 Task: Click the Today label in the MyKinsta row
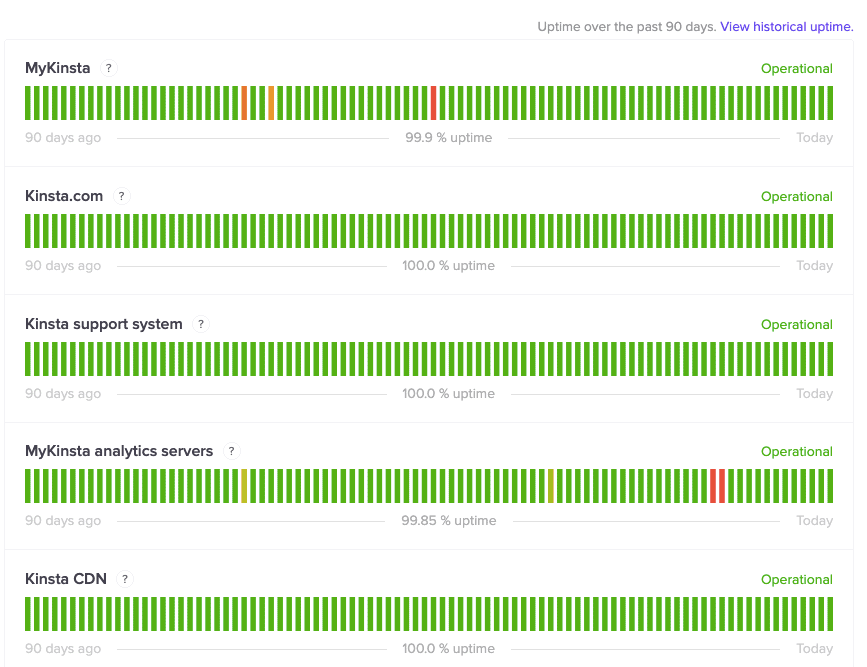tap(814, 137)
